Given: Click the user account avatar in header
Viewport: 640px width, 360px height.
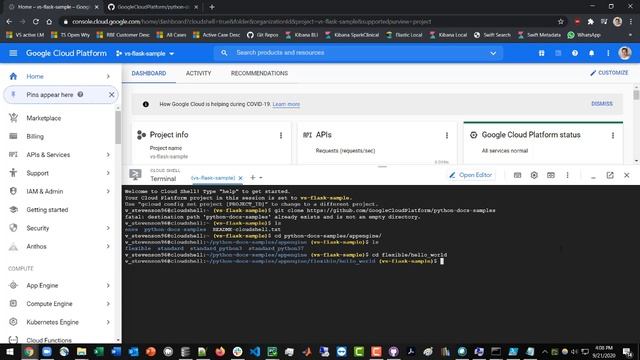Looking at the screenshot, I should [624, 53].
